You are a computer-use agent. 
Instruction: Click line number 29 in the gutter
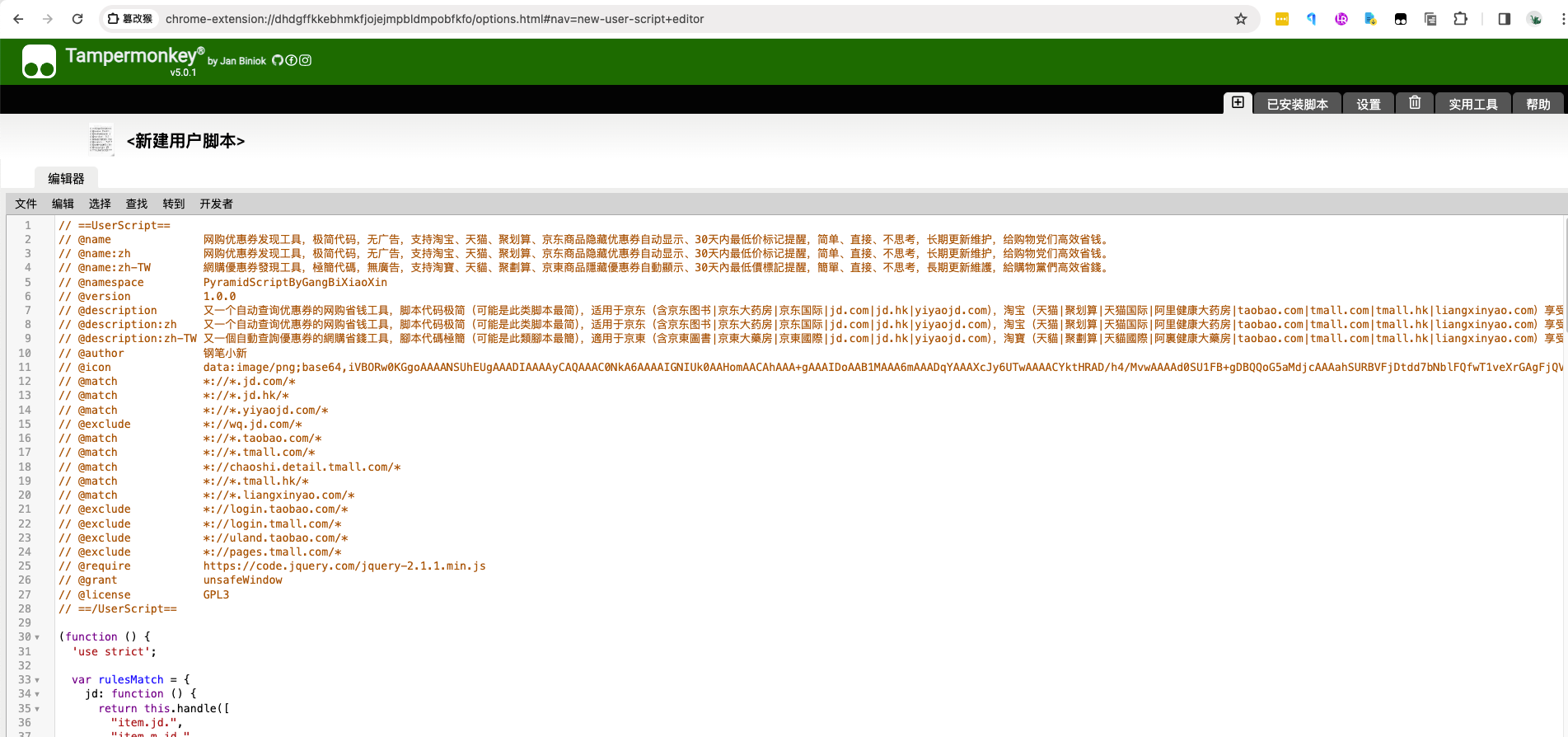click(x=25, y=622)
